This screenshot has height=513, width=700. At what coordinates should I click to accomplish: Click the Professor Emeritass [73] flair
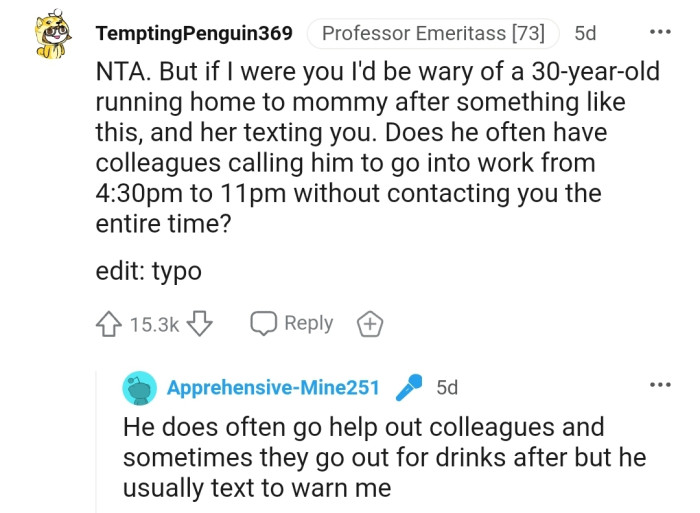[x=433, y=33]
